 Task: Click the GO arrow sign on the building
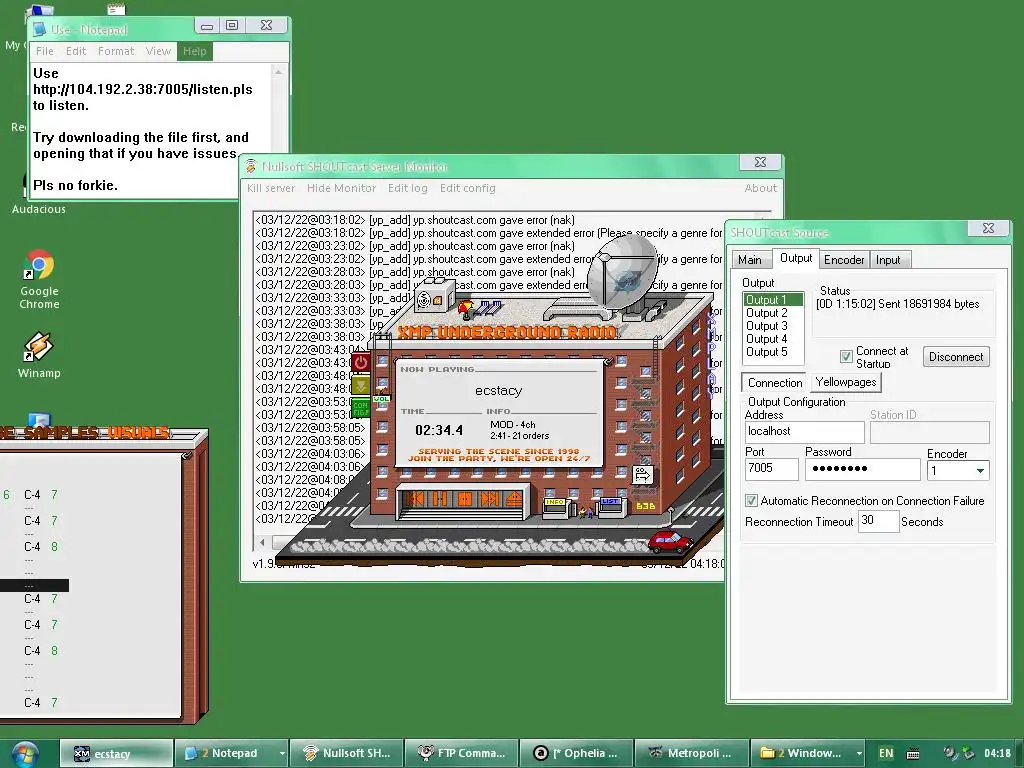click(643, 475)
